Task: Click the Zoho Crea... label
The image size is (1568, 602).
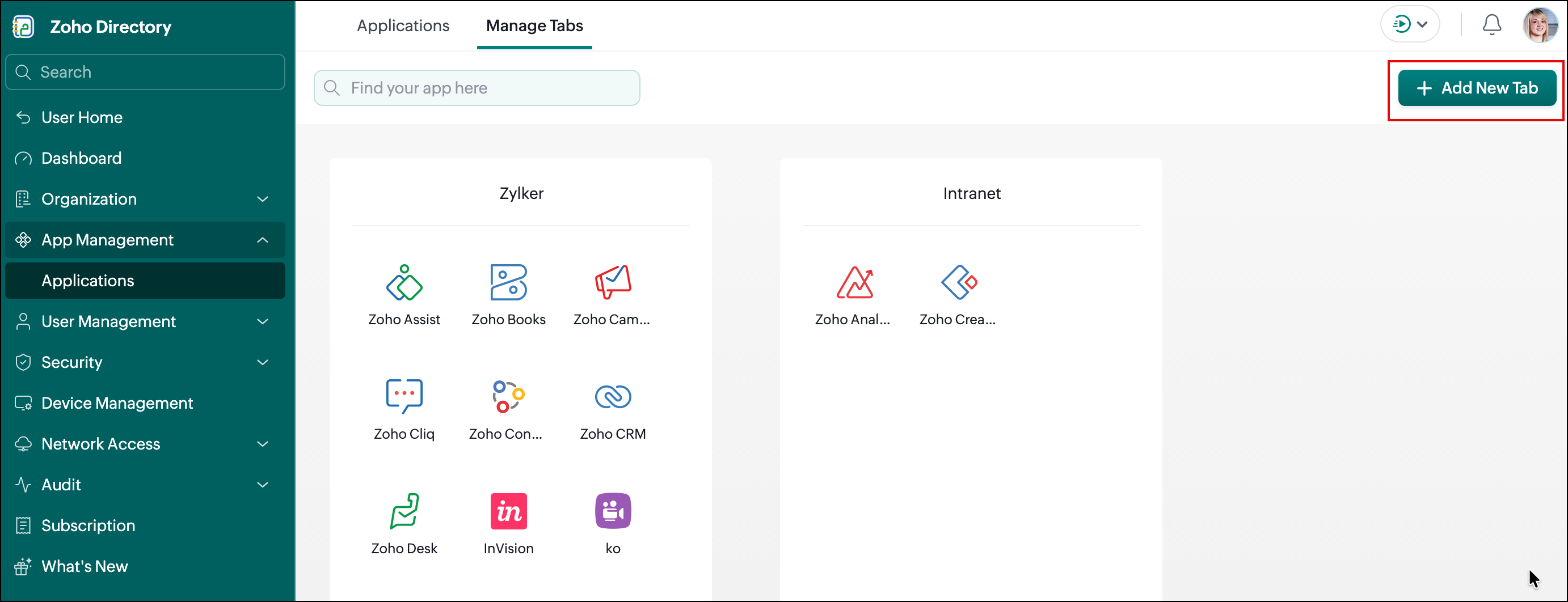Action: point(958,319)
